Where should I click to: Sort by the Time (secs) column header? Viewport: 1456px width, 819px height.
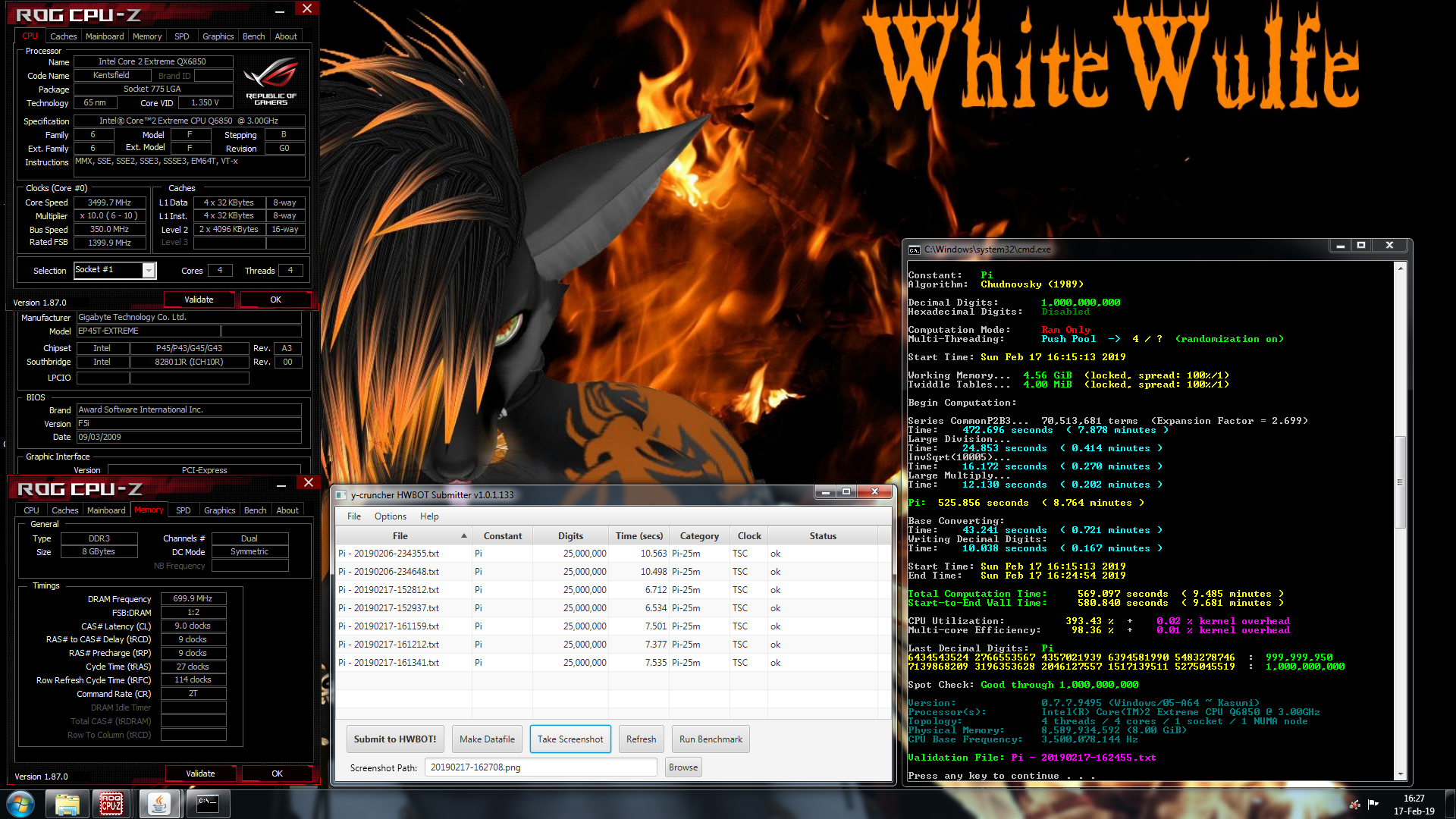point(639,535)
